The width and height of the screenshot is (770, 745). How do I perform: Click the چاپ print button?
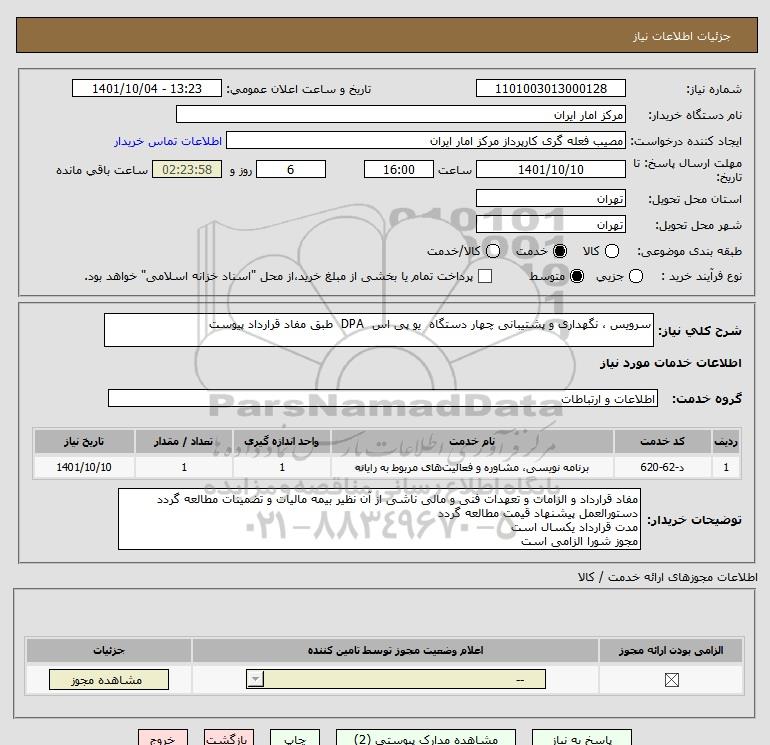(x=295, y=738)
